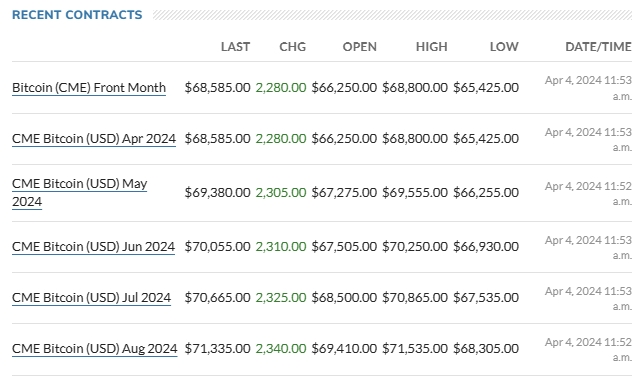Select Jun 2024 low $66,930.00

486,246
